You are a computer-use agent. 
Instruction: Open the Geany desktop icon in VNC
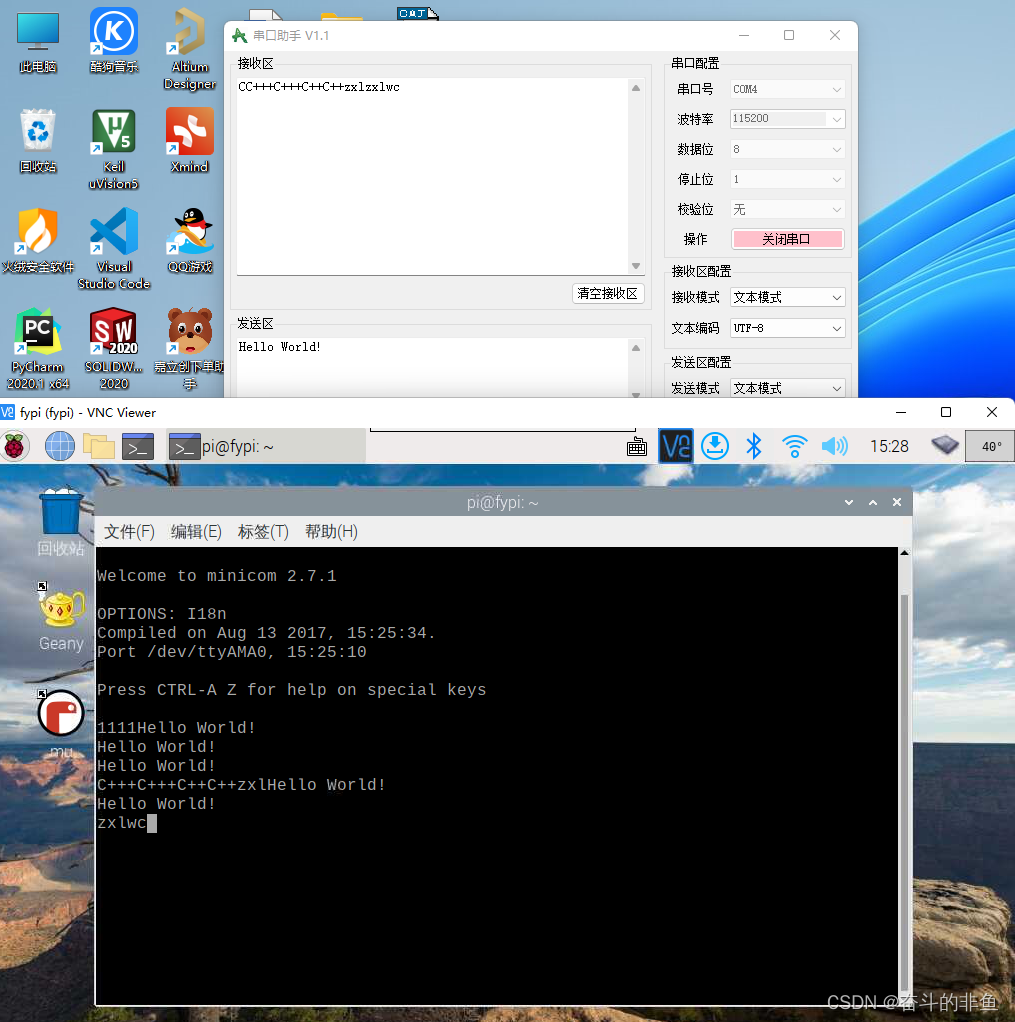pos(61,619)
